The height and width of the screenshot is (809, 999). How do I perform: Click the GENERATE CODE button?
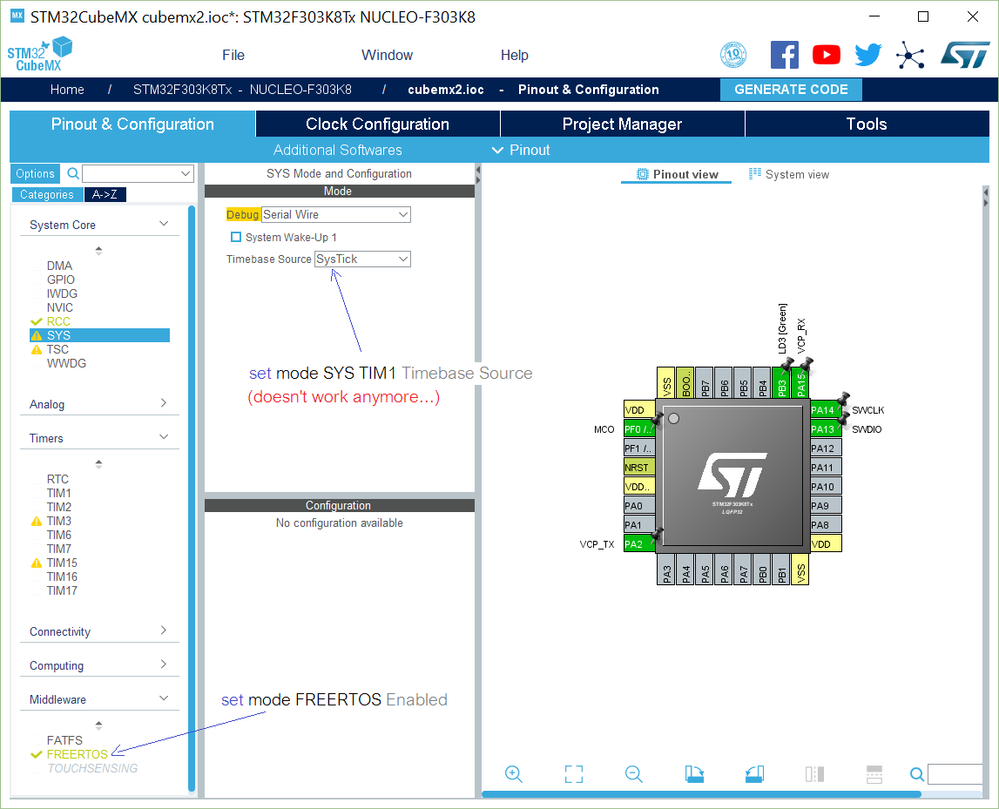791,90
